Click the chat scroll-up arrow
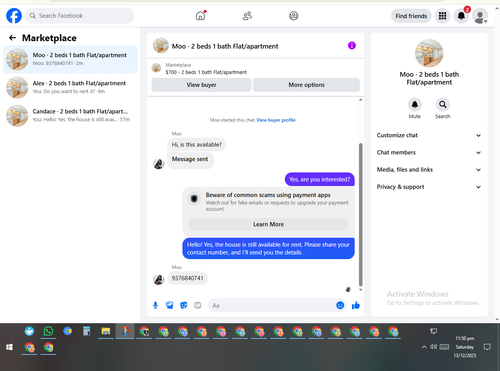Screen dimensions: 500x371 click(x=360, y=100)
